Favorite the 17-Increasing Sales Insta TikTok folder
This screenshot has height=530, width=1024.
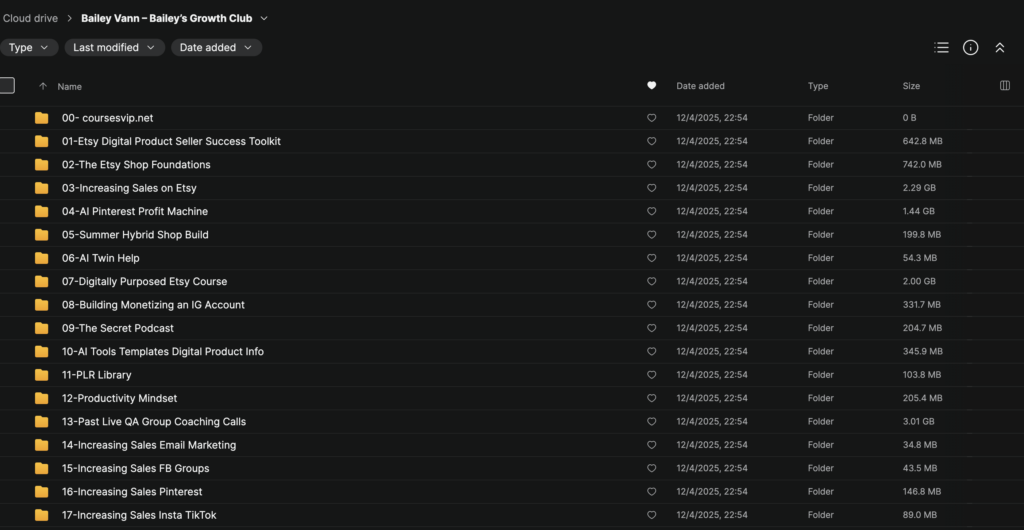(652, 515)
